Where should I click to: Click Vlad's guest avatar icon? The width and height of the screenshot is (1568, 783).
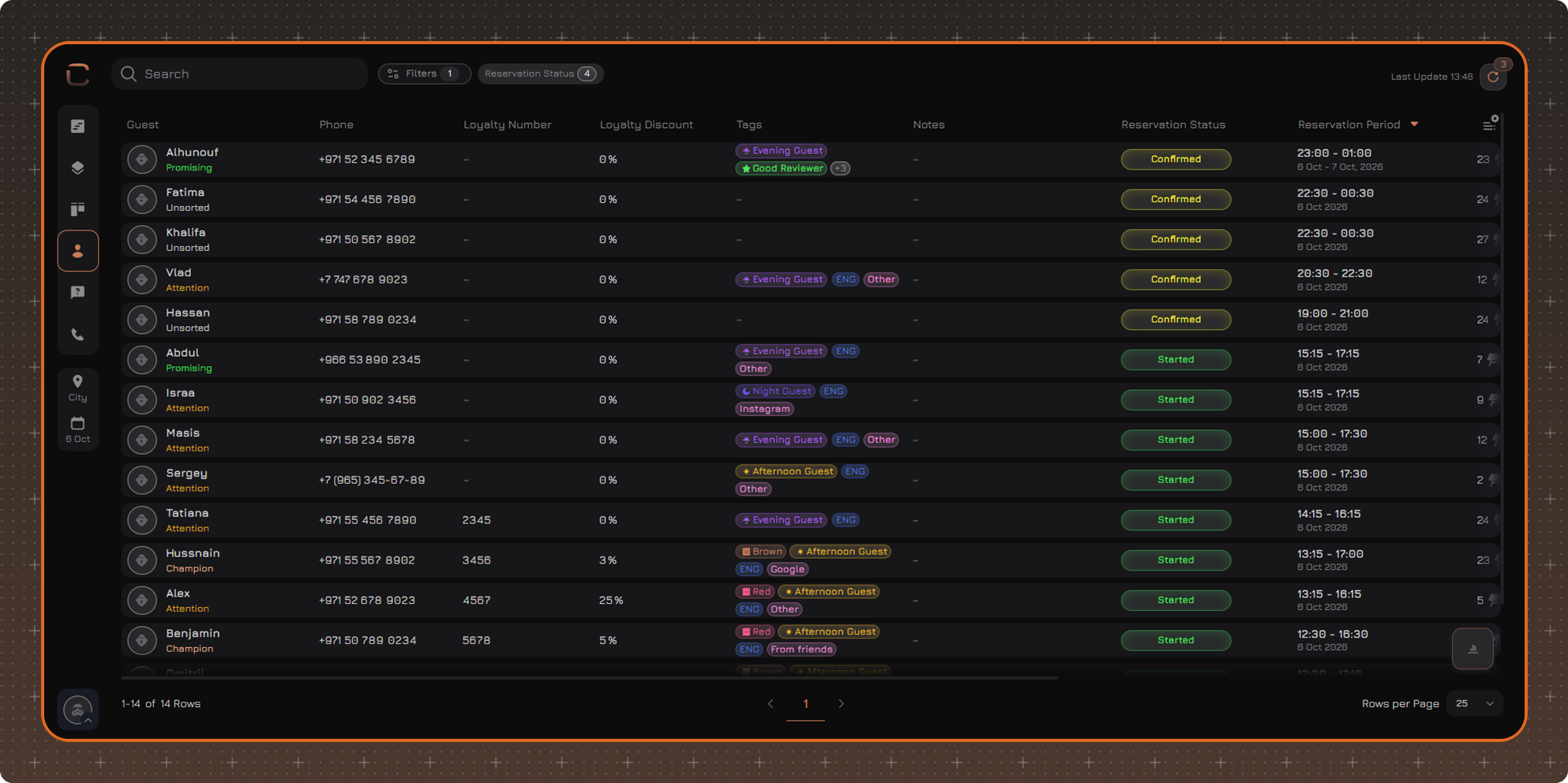click(142, 279)
